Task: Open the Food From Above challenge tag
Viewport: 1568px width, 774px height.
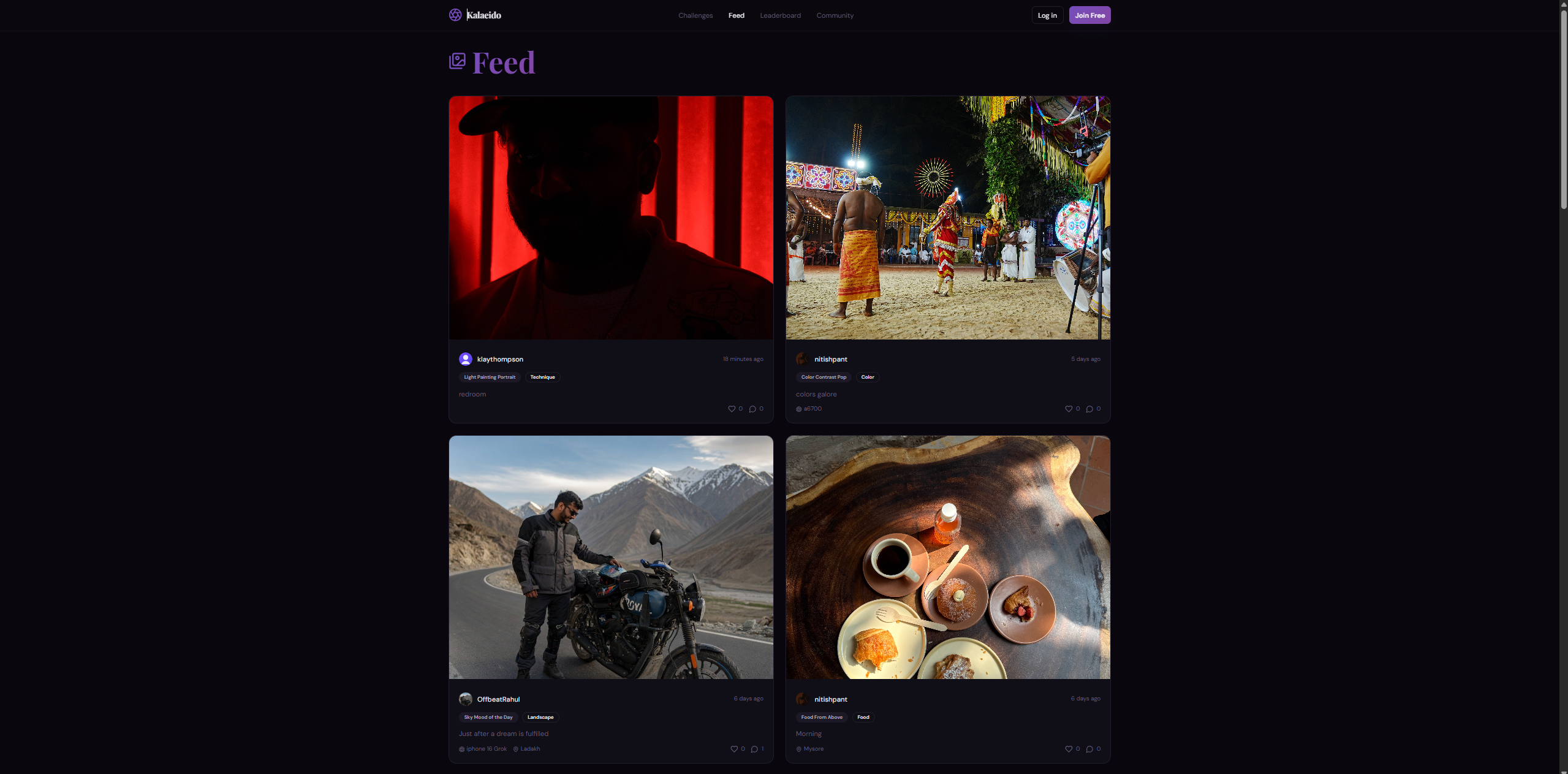Action: [x=822, y=717]
